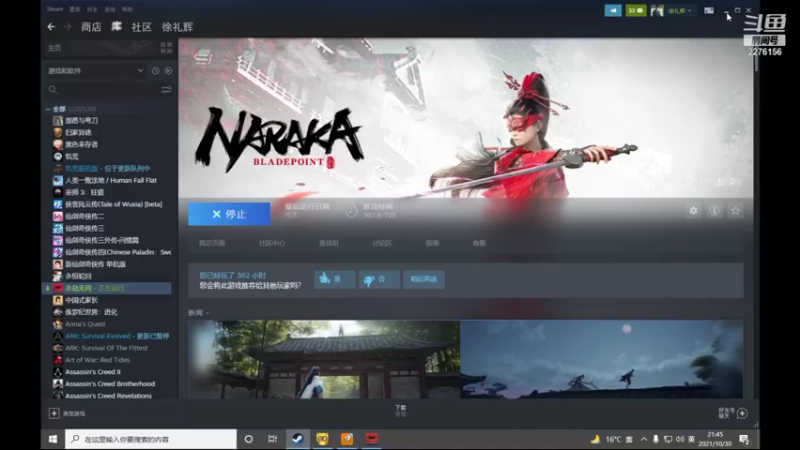This screenshot has width=800, height=450.
Task: Focus the library search field
Action: (x=106, y=90)
